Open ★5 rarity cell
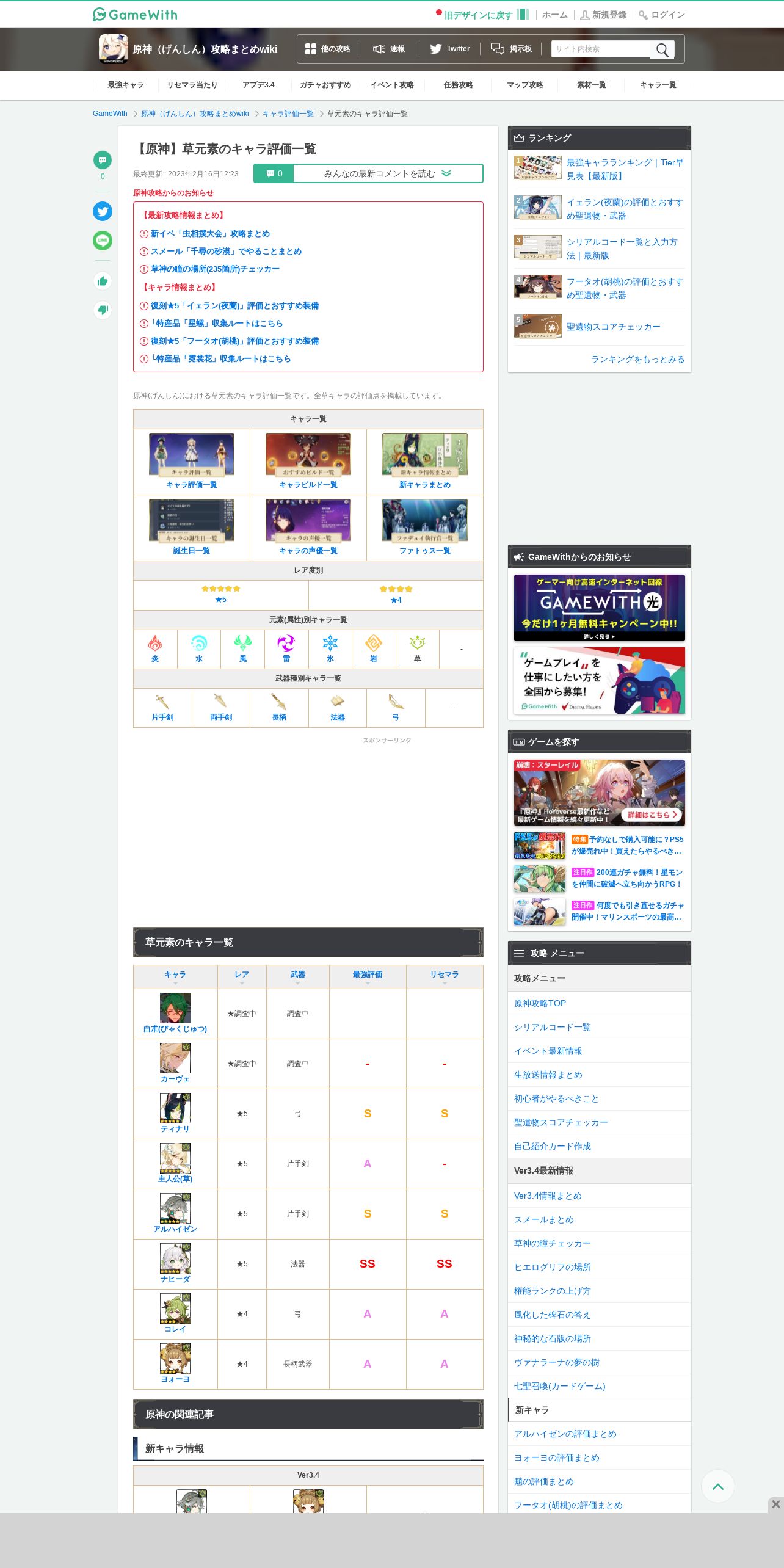Screen dimensions: 784x1568 (221, 594)
